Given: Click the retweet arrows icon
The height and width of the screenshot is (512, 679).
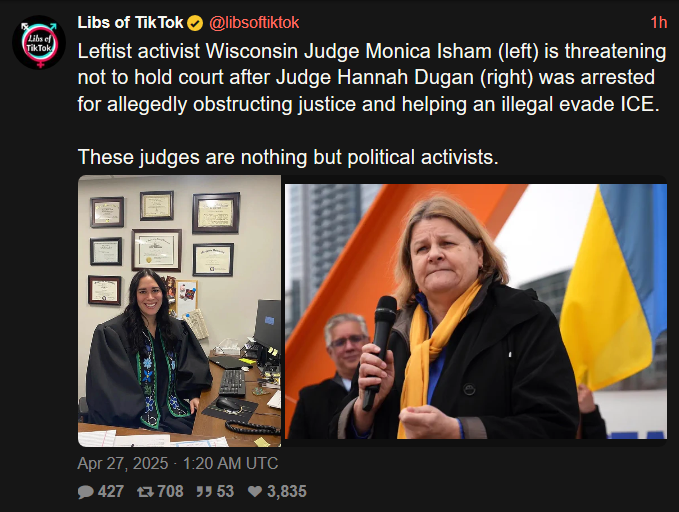Looking at the screenshot, I should [x=146, y=491].
